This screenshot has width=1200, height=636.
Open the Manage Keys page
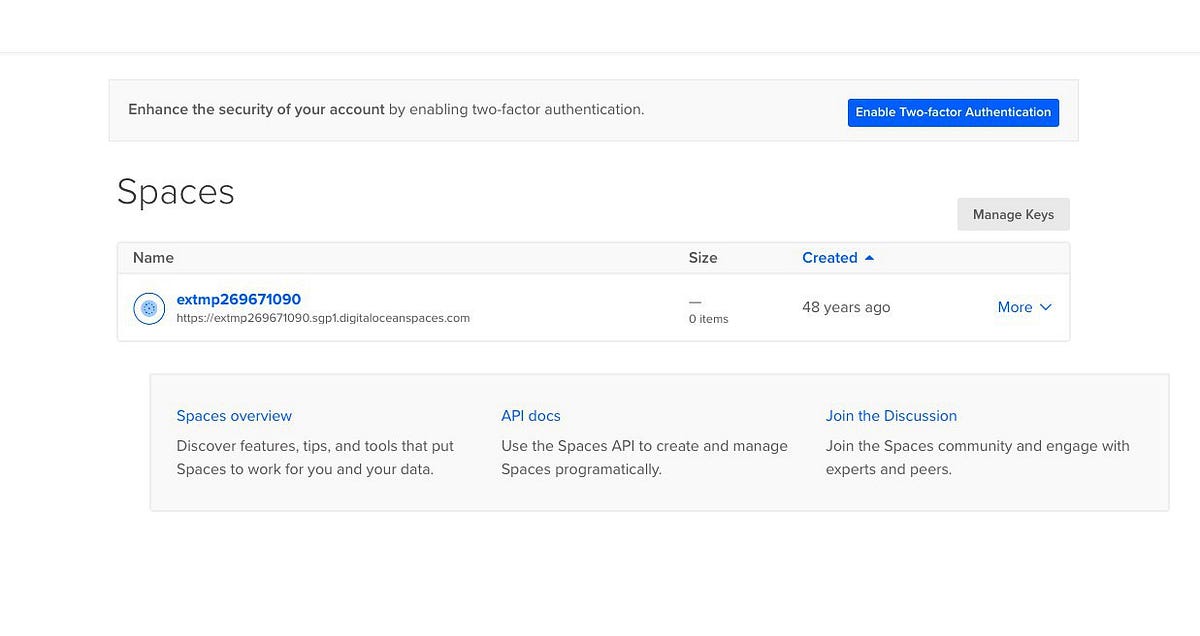(1013, 214)
